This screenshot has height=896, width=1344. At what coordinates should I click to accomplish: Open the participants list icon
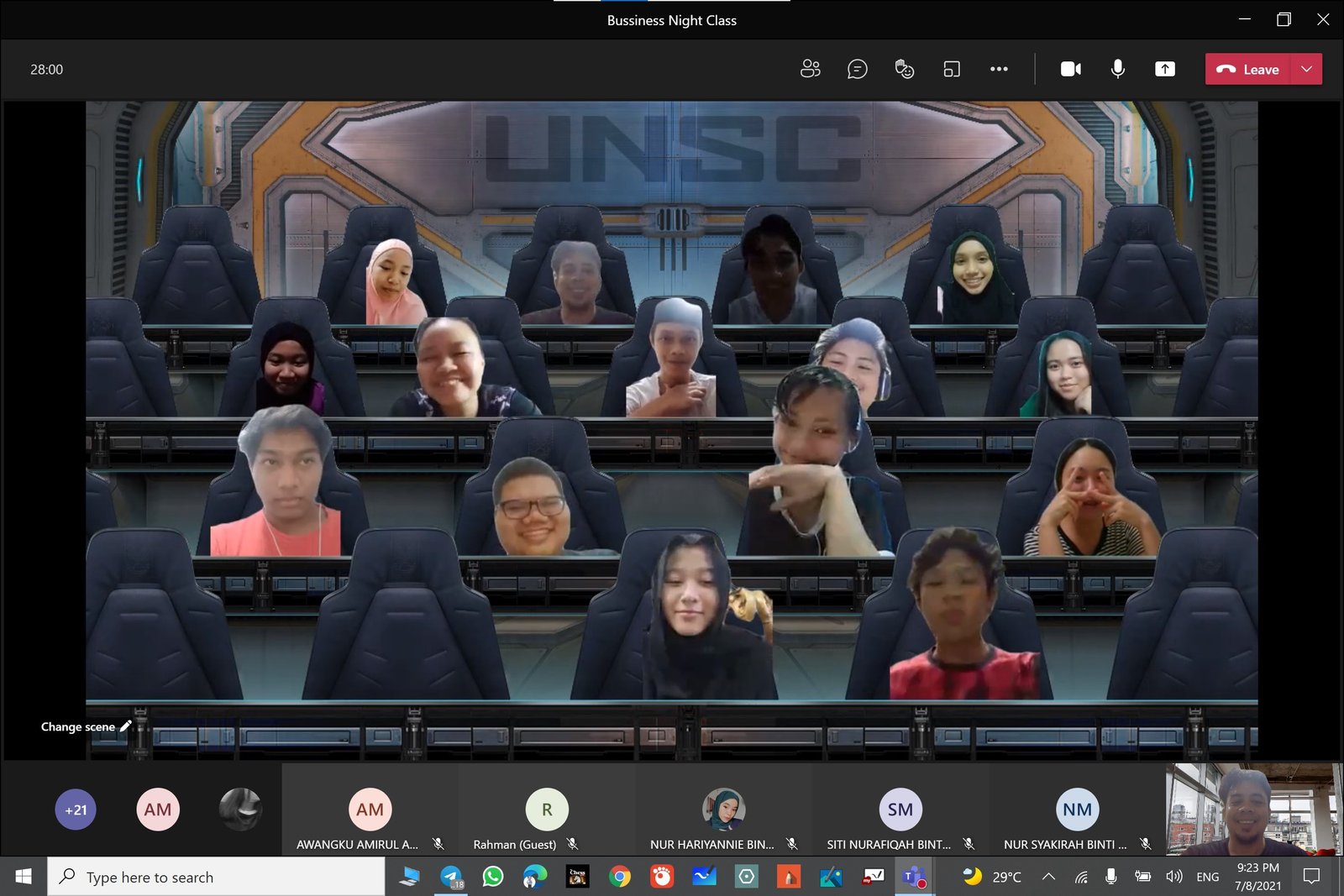[810, 69]
